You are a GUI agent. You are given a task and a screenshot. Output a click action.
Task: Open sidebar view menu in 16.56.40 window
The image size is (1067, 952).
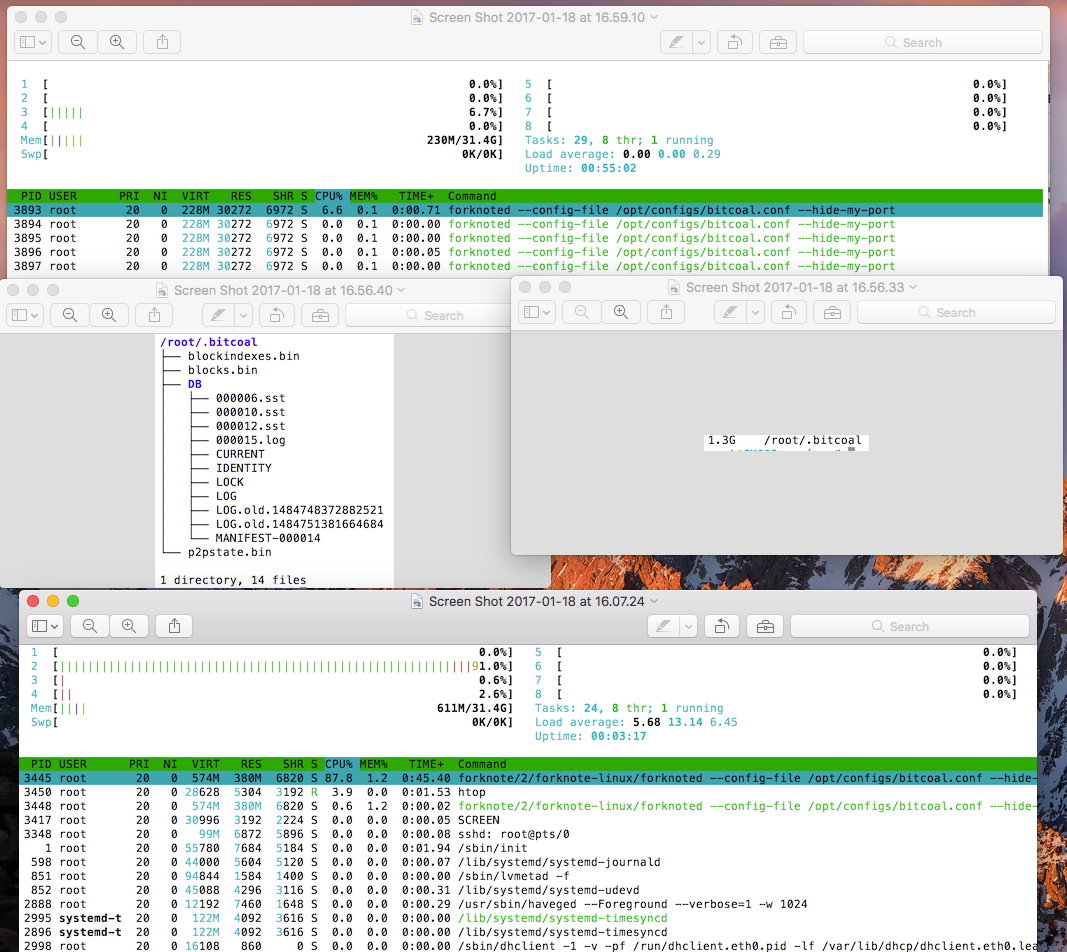pyautogui.click(x=25, y=315)
